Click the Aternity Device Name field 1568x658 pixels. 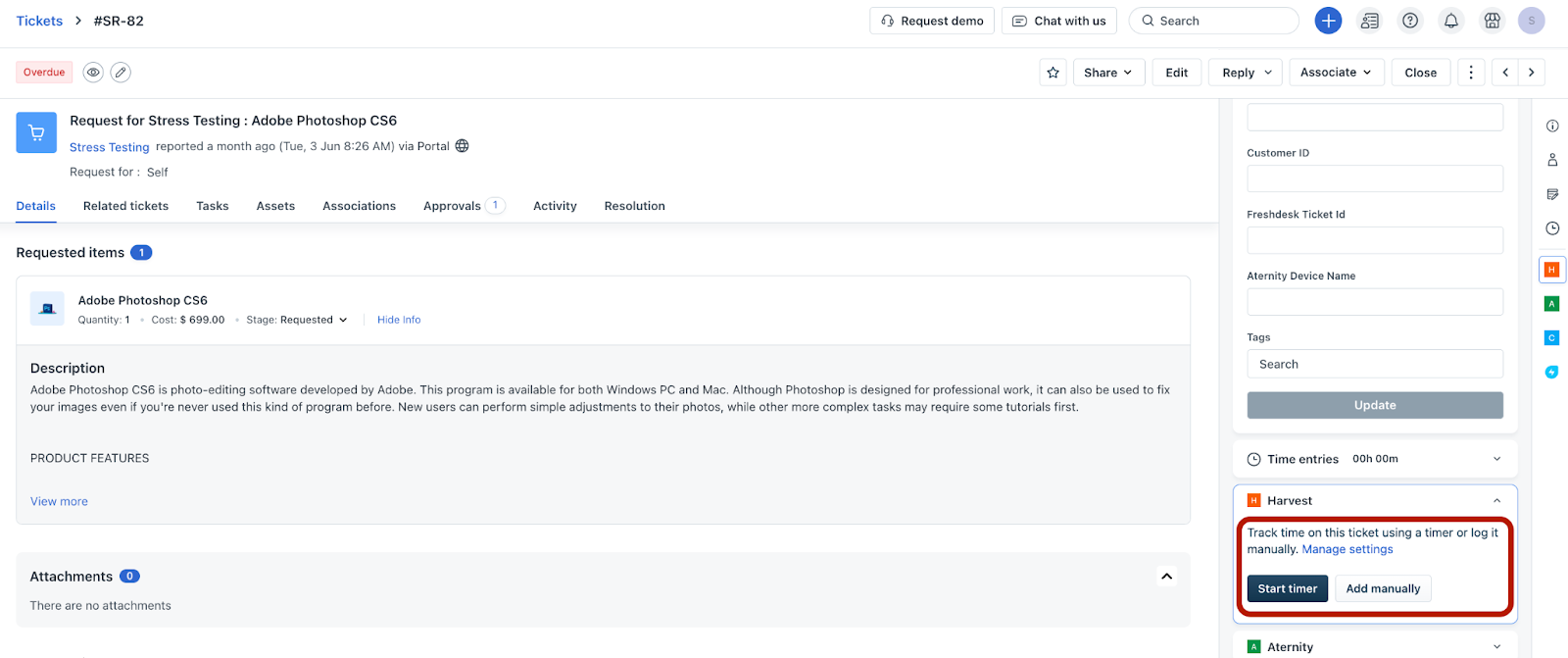[1375, 302]
